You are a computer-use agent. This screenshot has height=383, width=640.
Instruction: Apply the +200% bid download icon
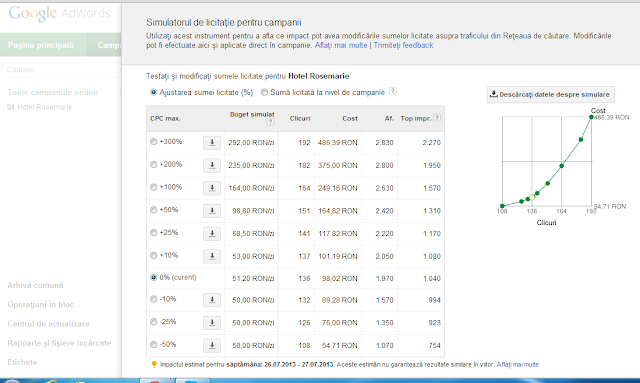coord(212,165)
